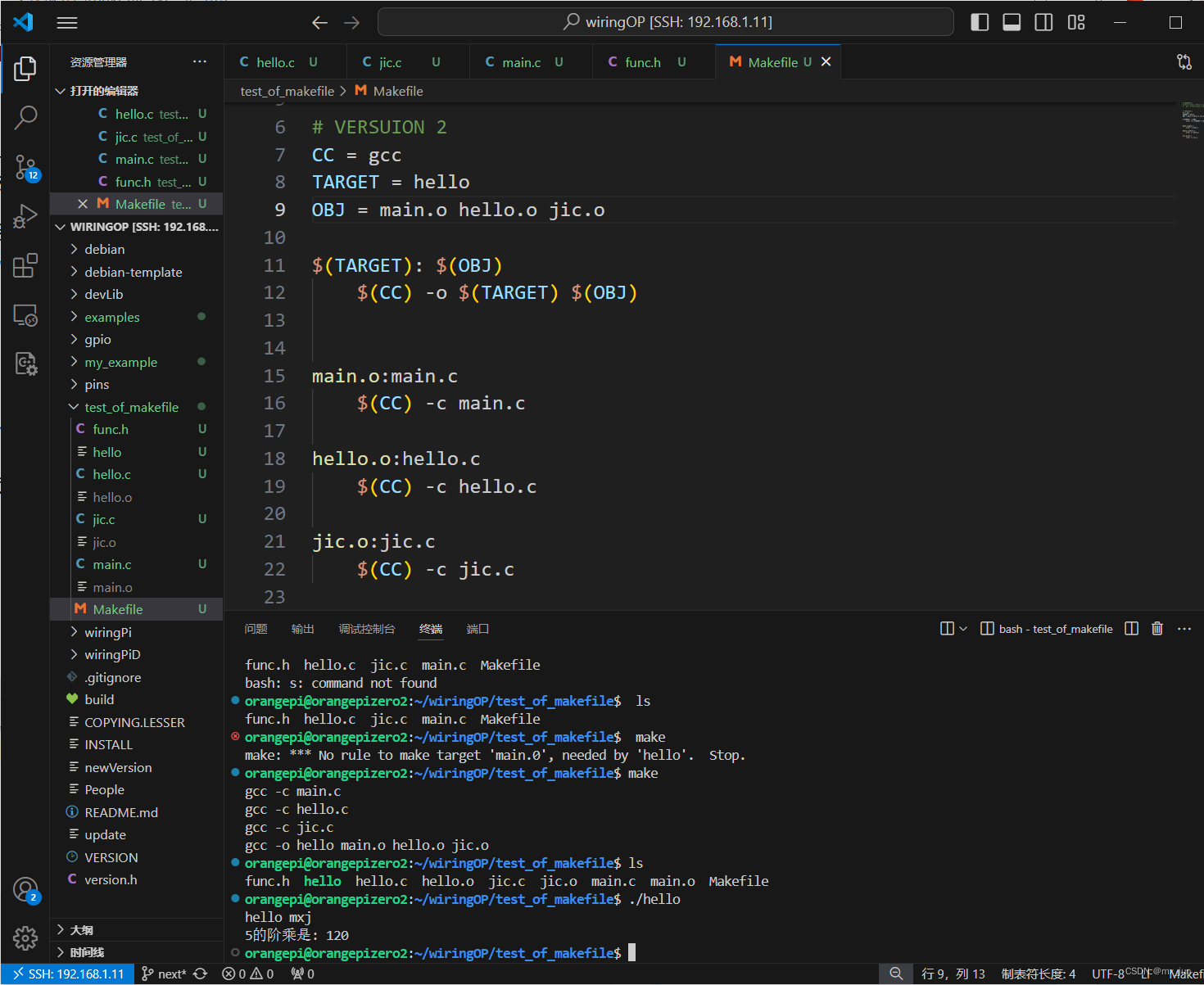Toggle bottom panel layout icon
The width and height of the screenshot is (1204, 985).
(1012, 22)
